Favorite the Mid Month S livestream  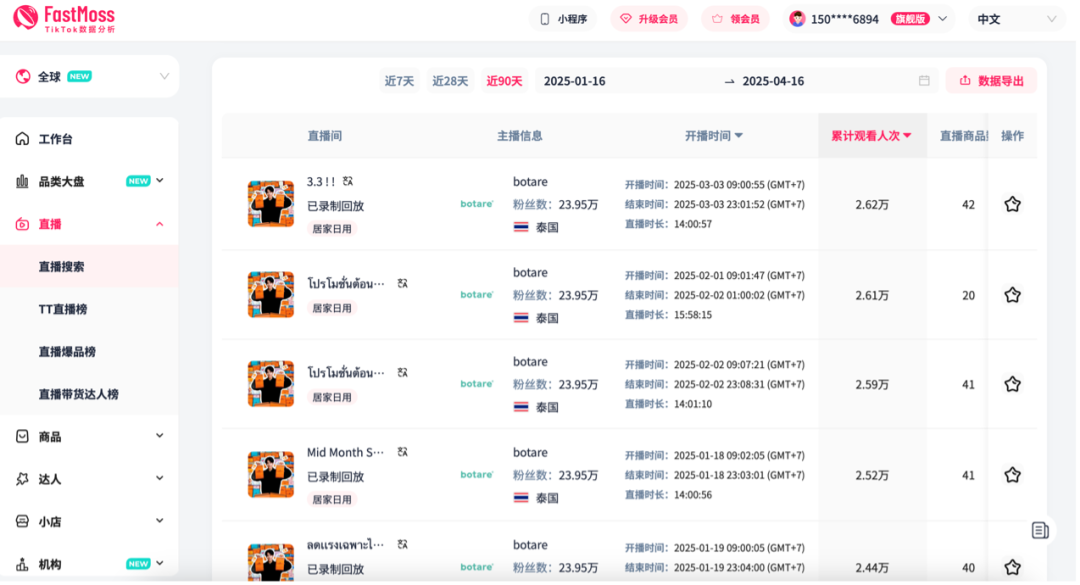(x=1012, y=475)
